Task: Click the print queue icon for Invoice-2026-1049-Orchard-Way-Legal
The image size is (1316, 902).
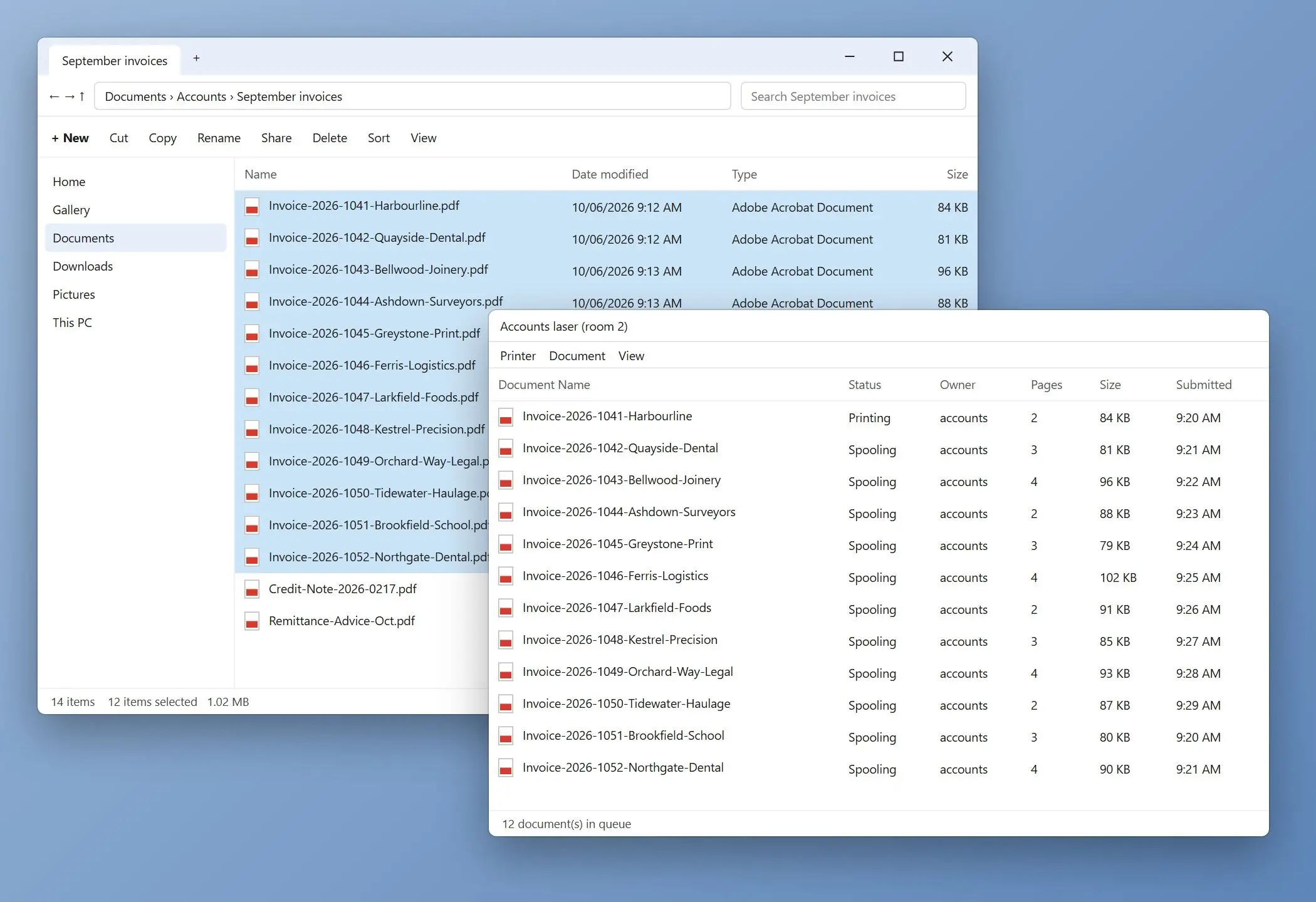Action: click(x=506, y=673)
